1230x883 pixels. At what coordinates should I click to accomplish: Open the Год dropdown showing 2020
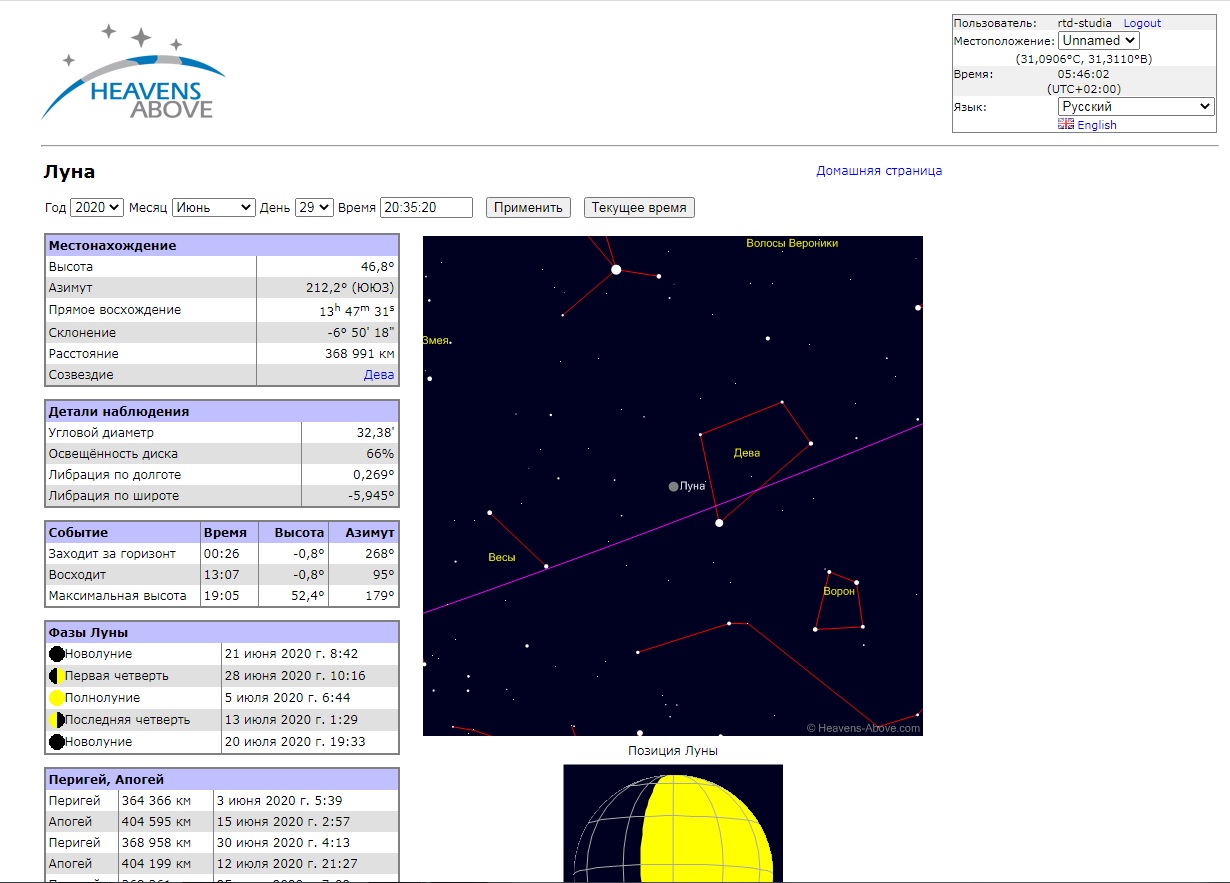(97, 207)
